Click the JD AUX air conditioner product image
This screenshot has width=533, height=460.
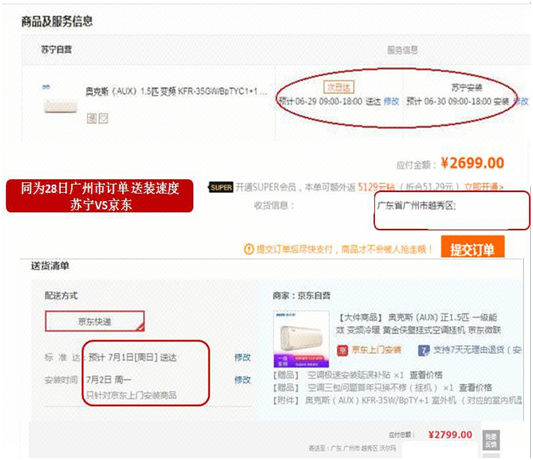tap(302, 339)
